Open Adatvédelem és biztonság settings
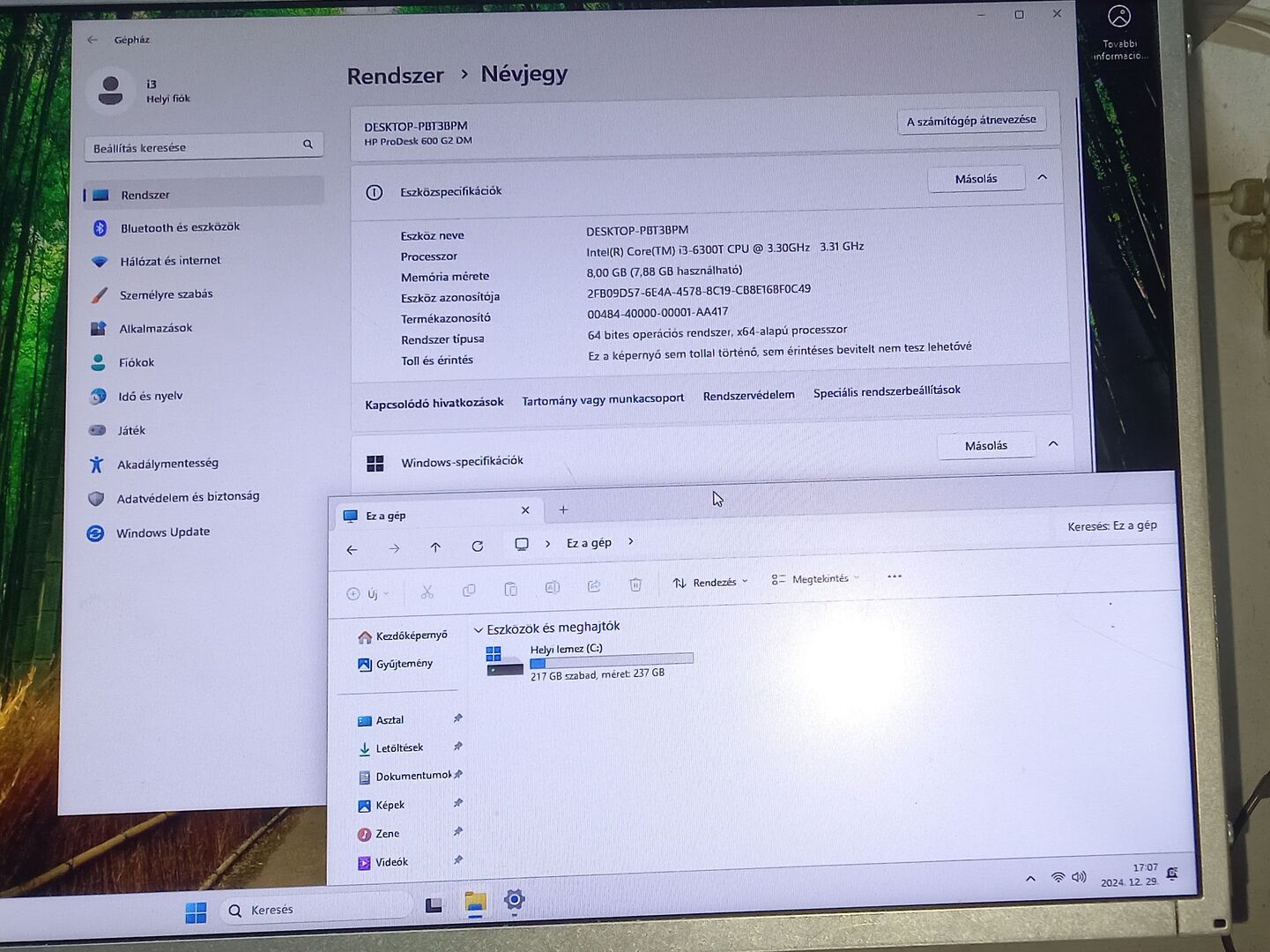This screenshot has width=1270, height=952. (188, 497)
